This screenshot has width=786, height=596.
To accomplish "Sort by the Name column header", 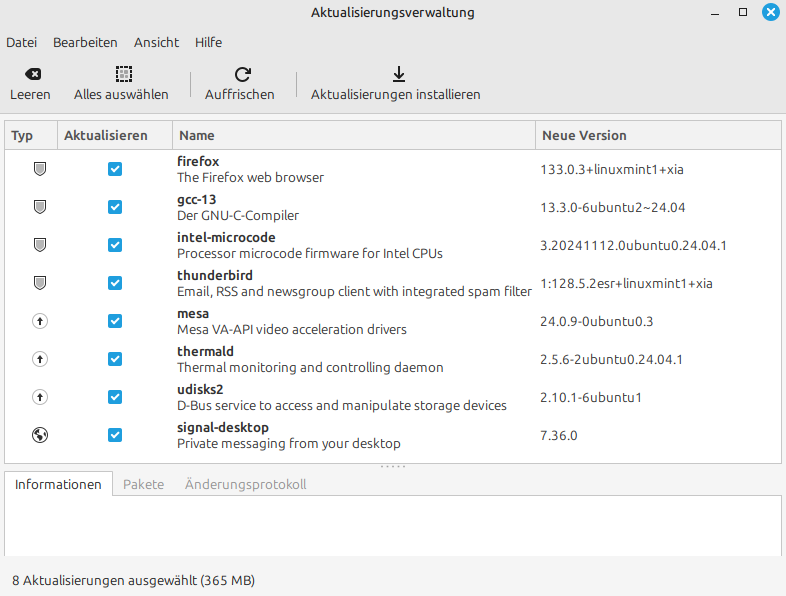I will click(354, 135).
